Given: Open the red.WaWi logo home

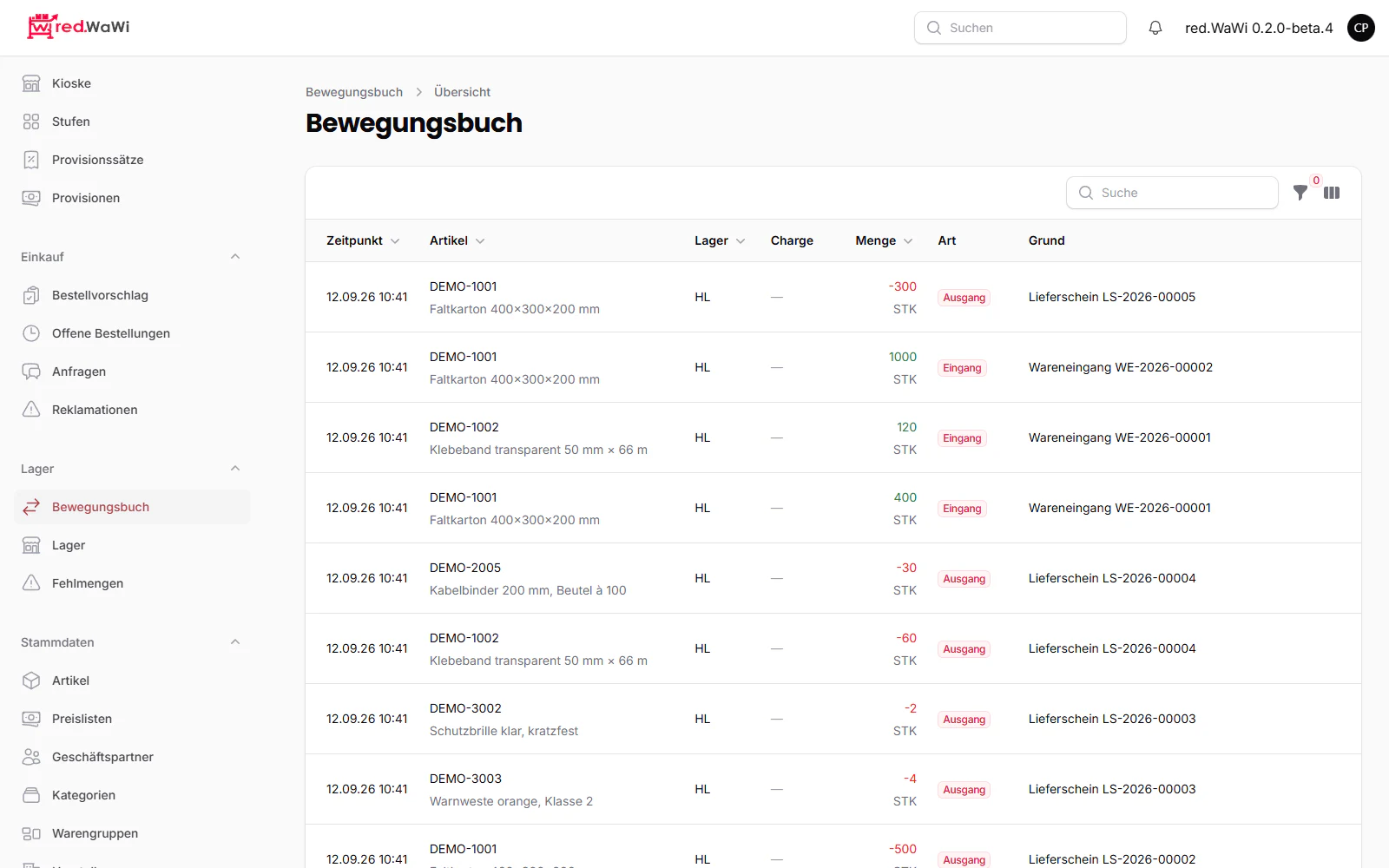Looking at the screenshot, I should click(78, 27).
